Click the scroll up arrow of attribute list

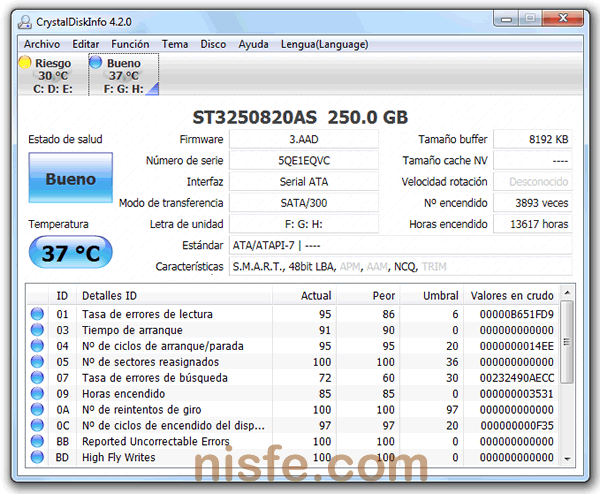point(567,293)
